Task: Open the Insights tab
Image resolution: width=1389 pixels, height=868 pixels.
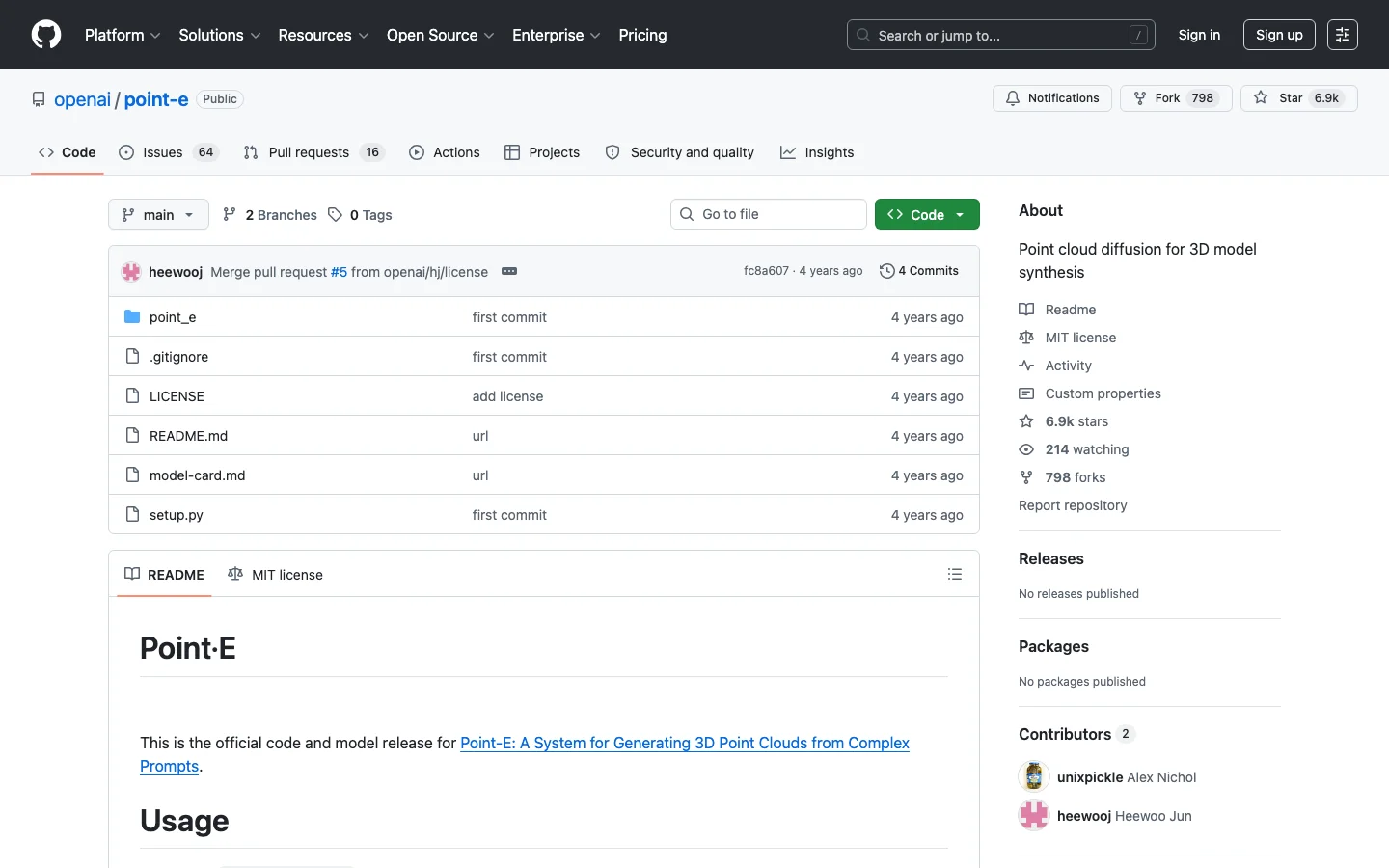Action: pos(817,152)
